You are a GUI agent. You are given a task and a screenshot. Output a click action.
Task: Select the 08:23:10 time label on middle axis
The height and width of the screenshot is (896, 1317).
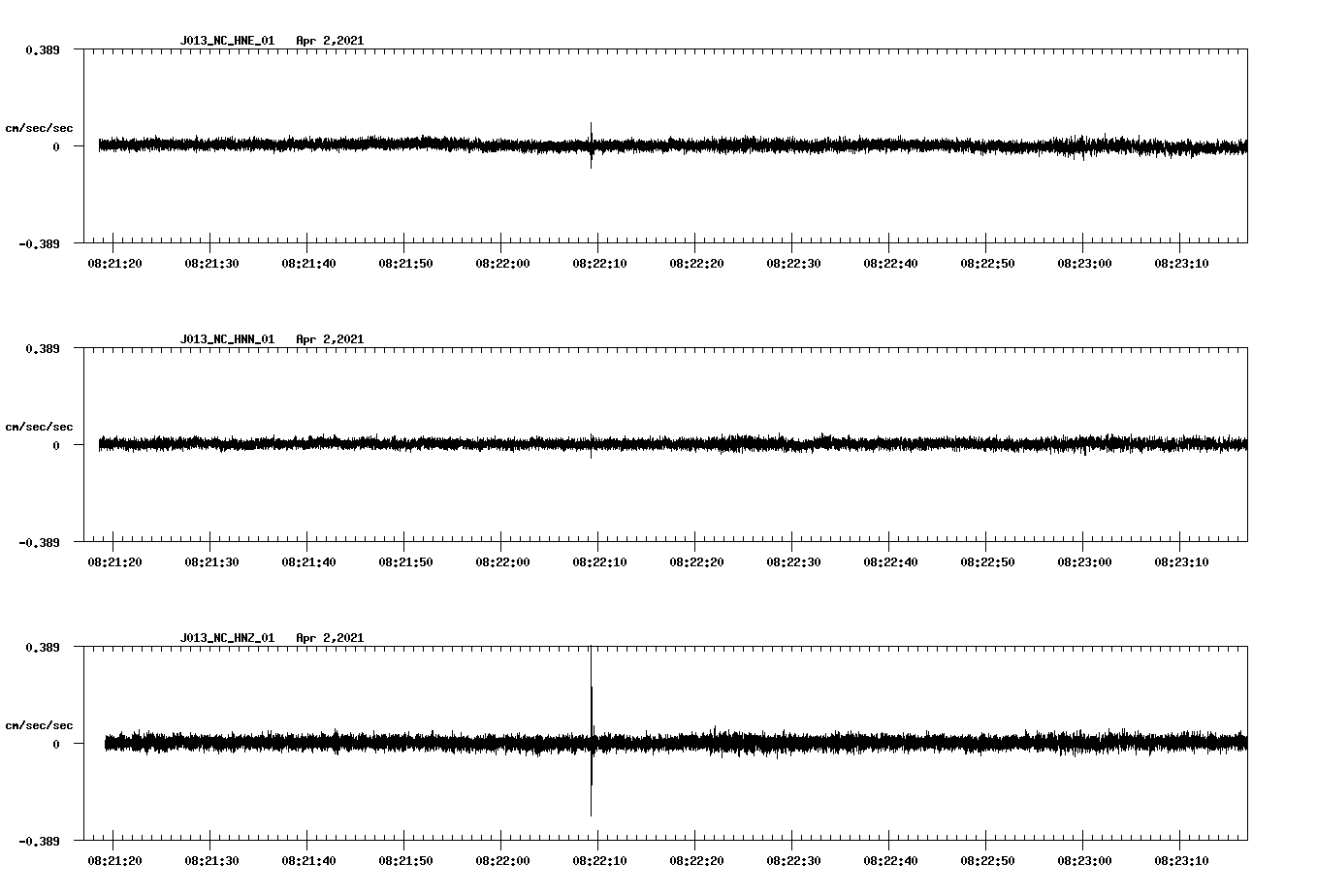click(1180, 560)
